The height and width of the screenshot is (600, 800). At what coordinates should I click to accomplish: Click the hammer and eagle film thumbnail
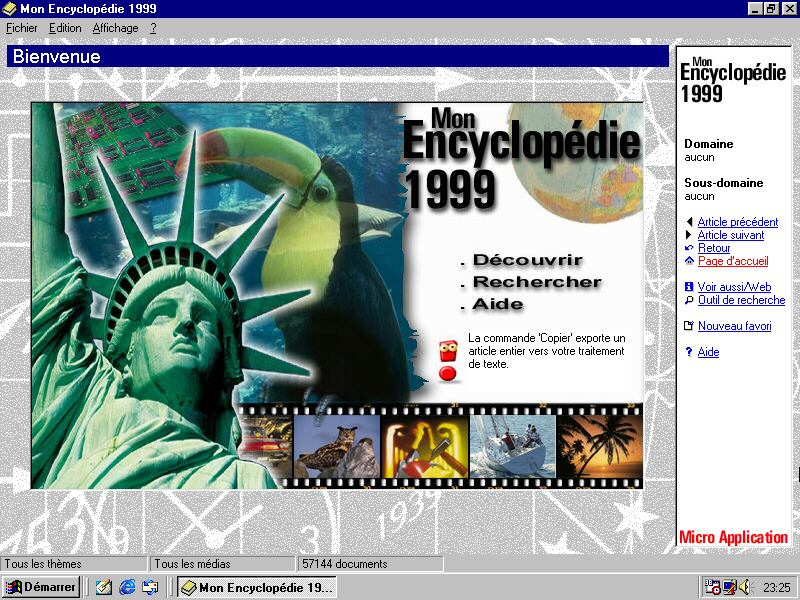pos(424,446)
